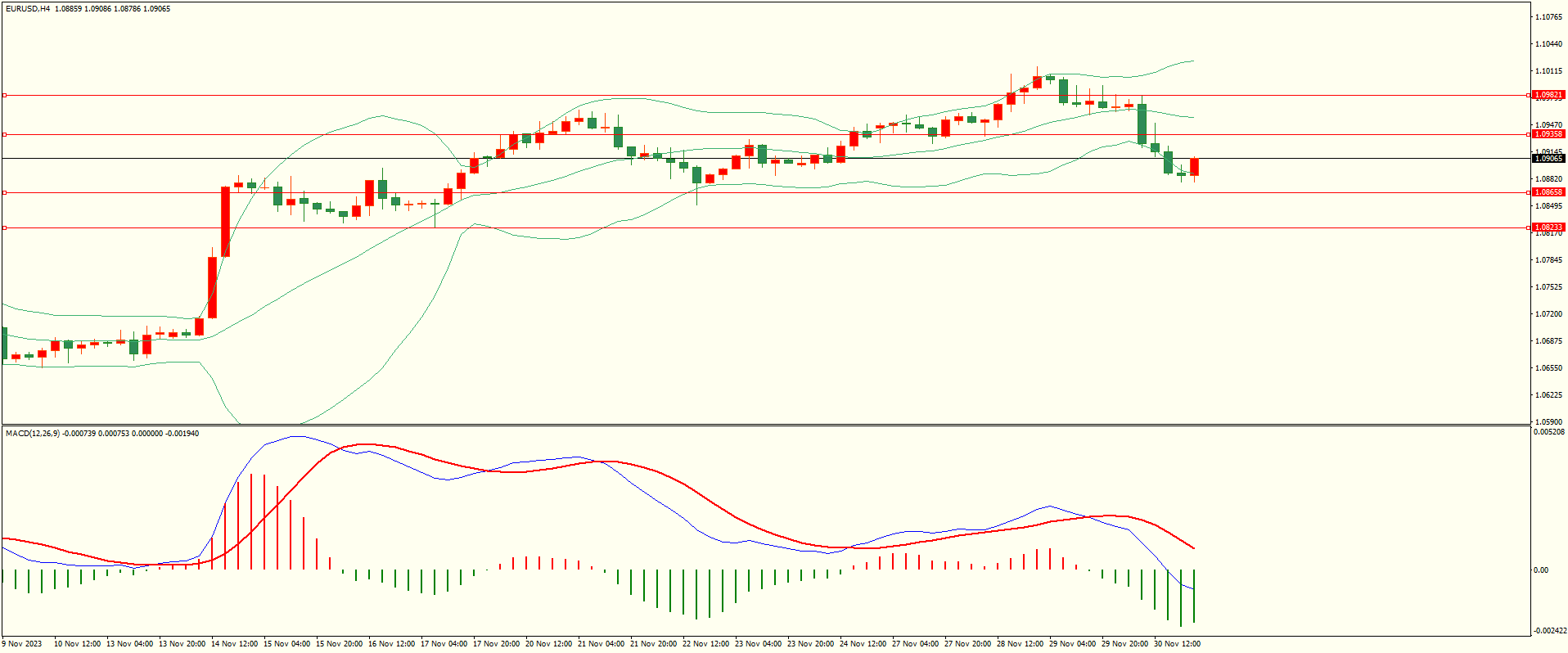Click the 28 Nov 12:00 time label
Viewport: 1568px width, 653px height.
(x=1020, y=644)
